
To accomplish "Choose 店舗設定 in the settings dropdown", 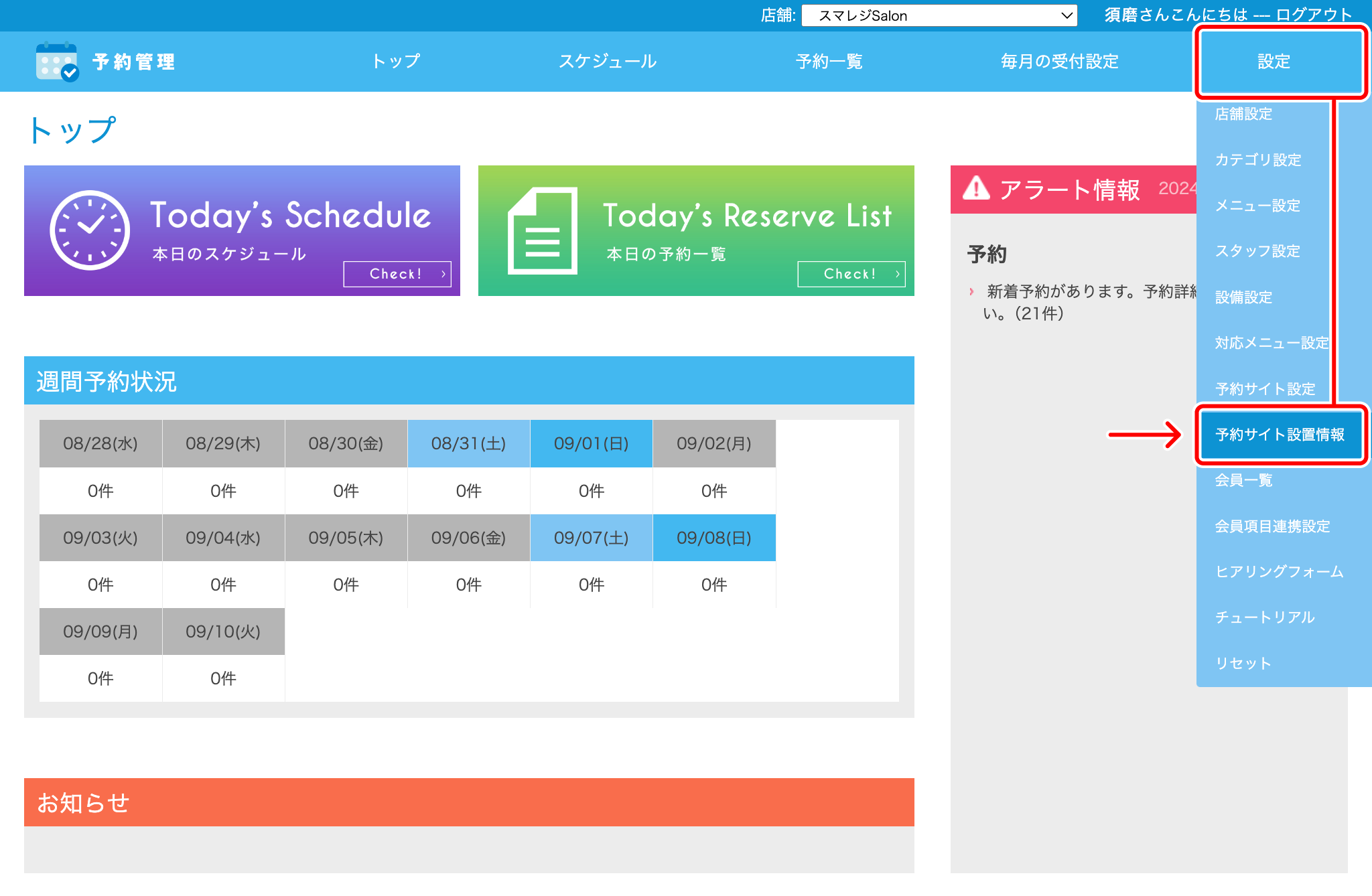I will (x=1243, y=114).
